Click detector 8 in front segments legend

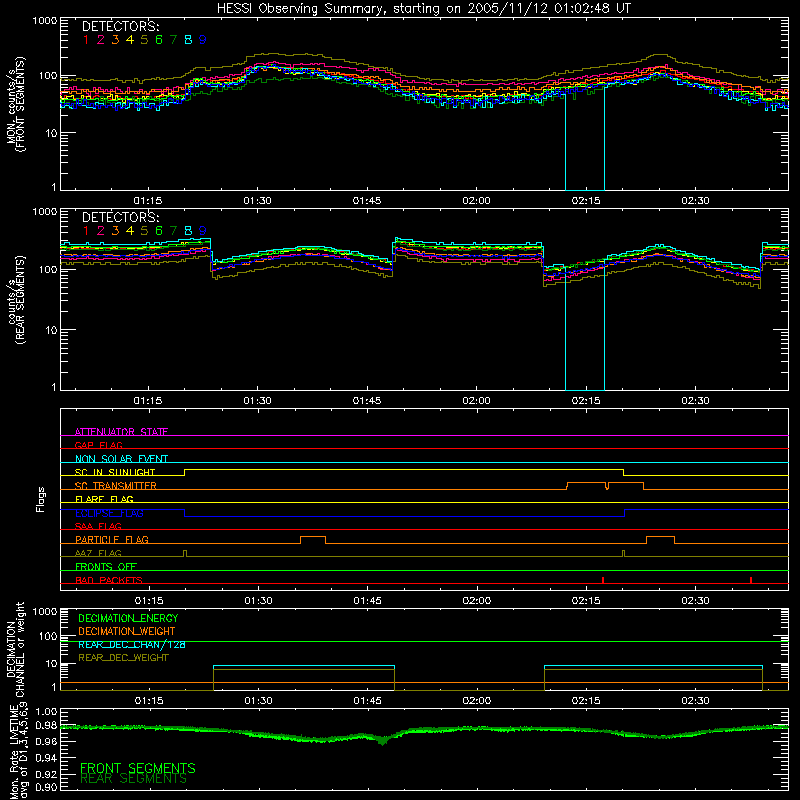click(x=188, y=40)
